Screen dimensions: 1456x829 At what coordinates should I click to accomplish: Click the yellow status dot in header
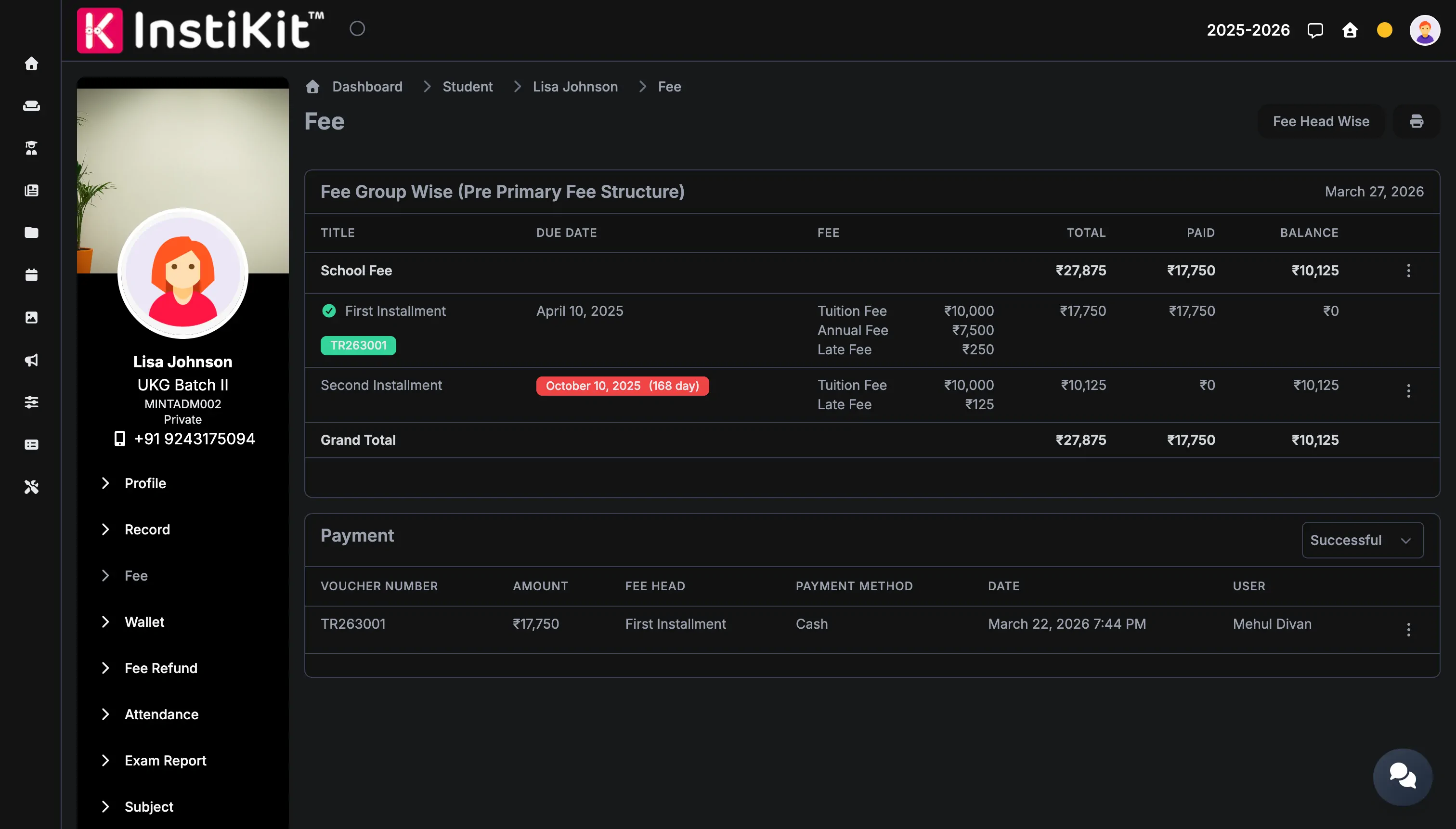[1384, 30]
